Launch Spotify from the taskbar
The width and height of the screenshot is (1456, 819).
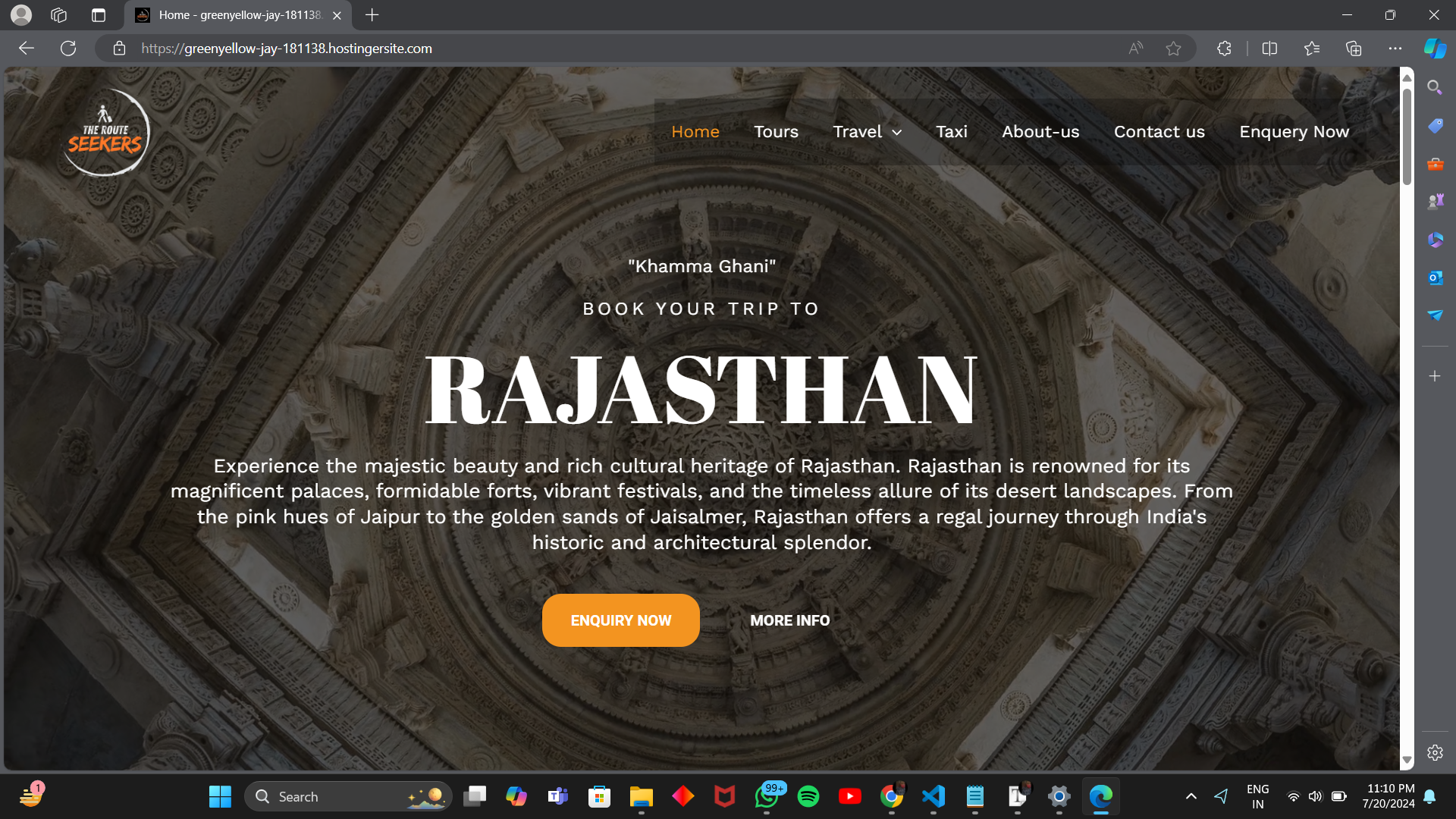[808, 796]
